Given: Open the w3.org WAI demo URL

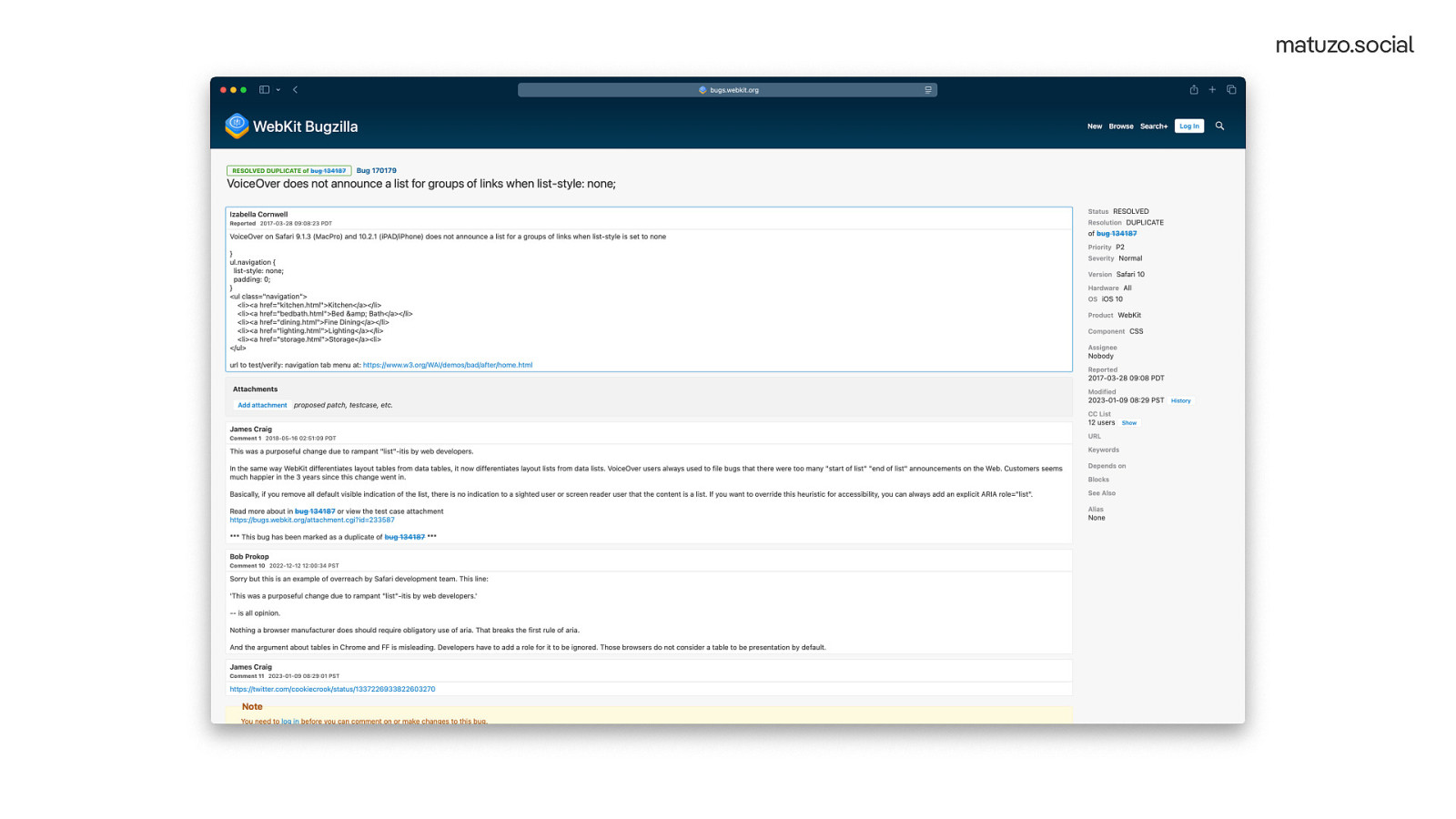Looking at the screenshot, I should point(447,365).
